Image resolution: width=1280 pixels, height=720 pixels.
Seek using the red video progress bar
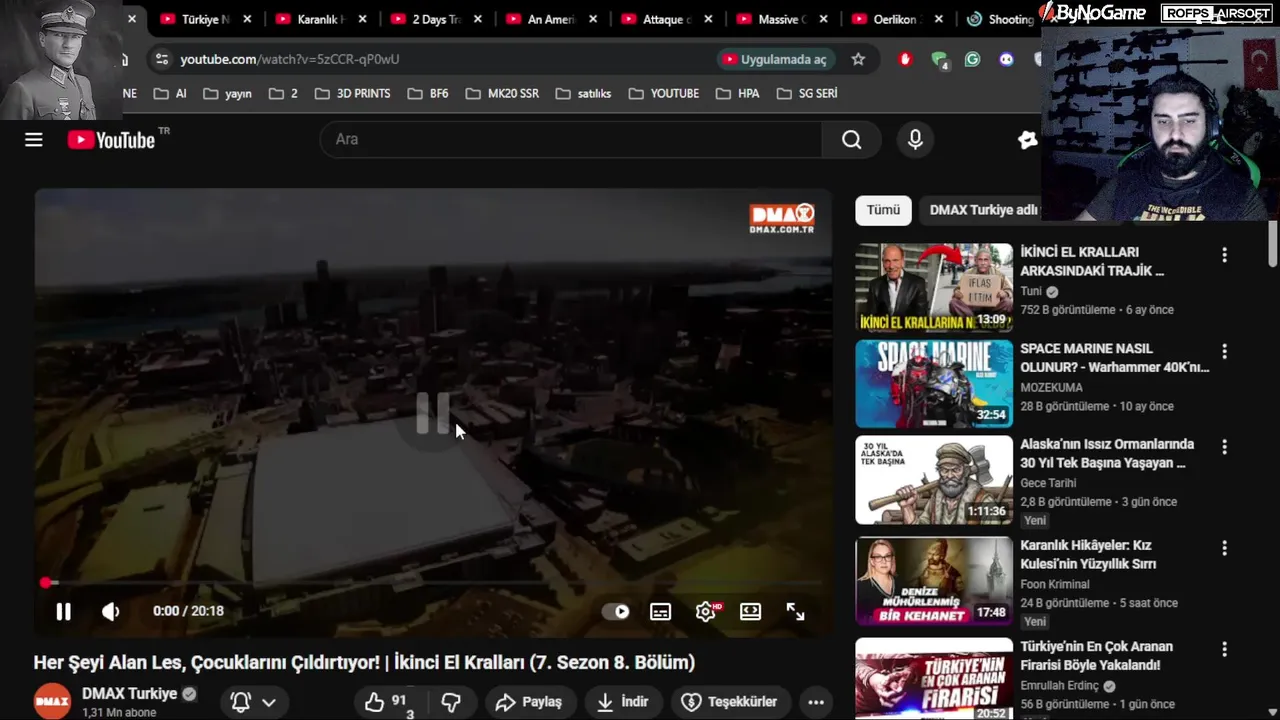point(432,582)
